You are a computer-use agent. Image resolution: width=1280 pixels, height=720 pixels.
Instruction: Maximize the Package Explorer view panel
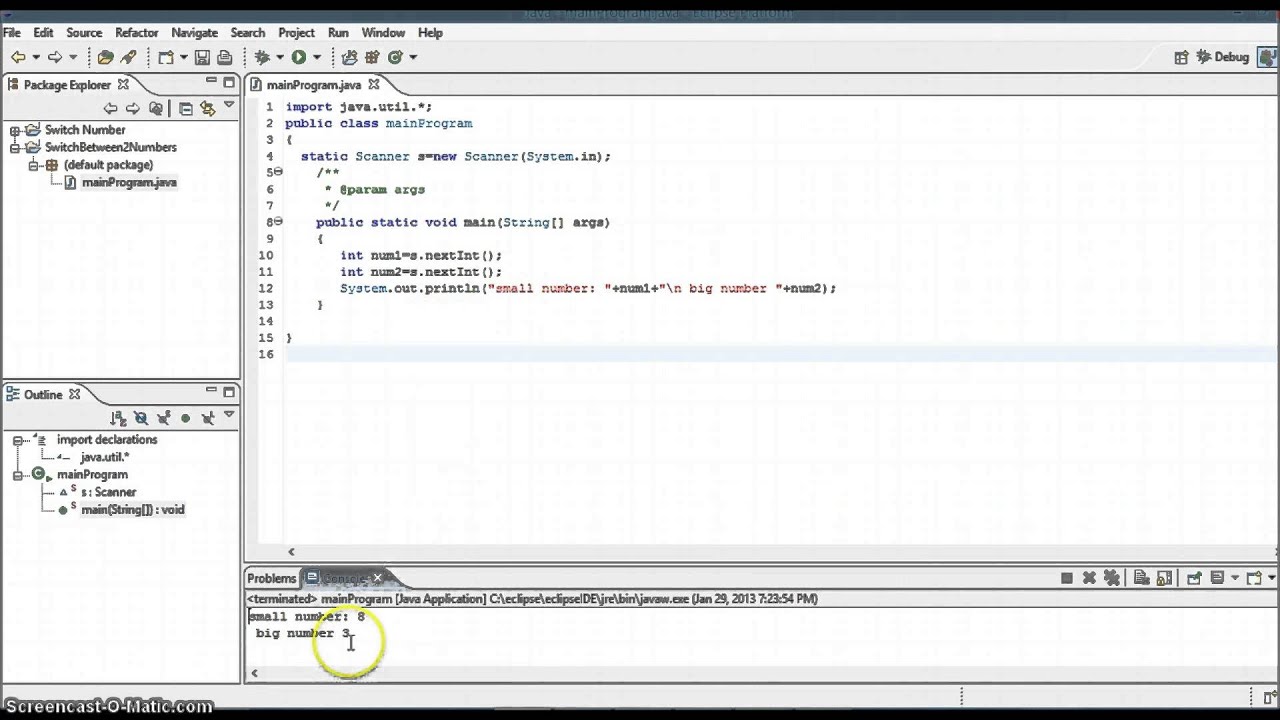(x=229, y=82)
